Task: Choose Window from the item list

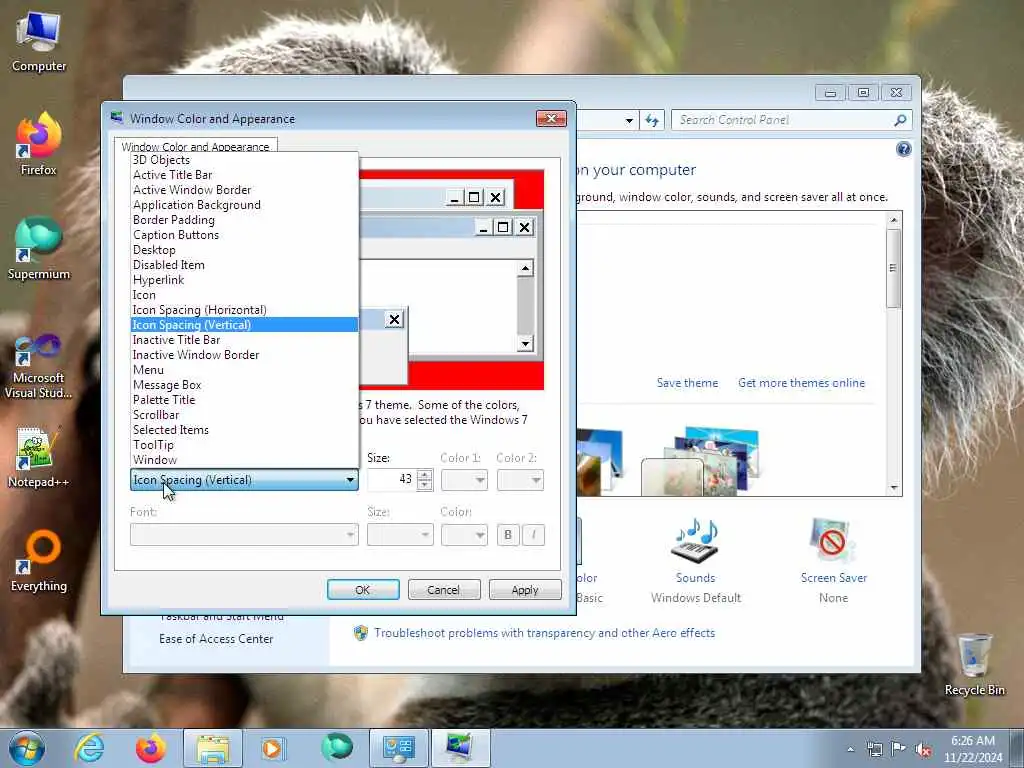Action: click(244, 460)
